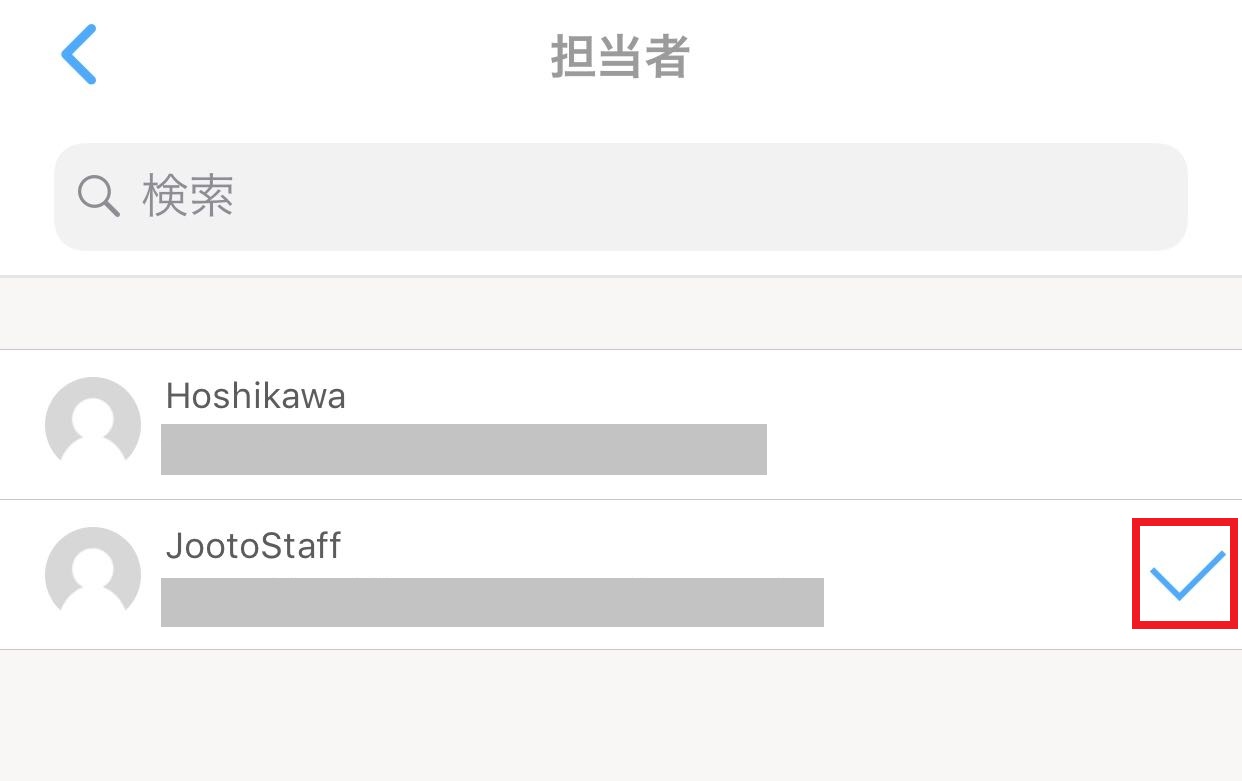Screen dimensions: 1242x781
Task: Click Hoshikawa's gray avatar icon
Action: click(x=93, y=424)
